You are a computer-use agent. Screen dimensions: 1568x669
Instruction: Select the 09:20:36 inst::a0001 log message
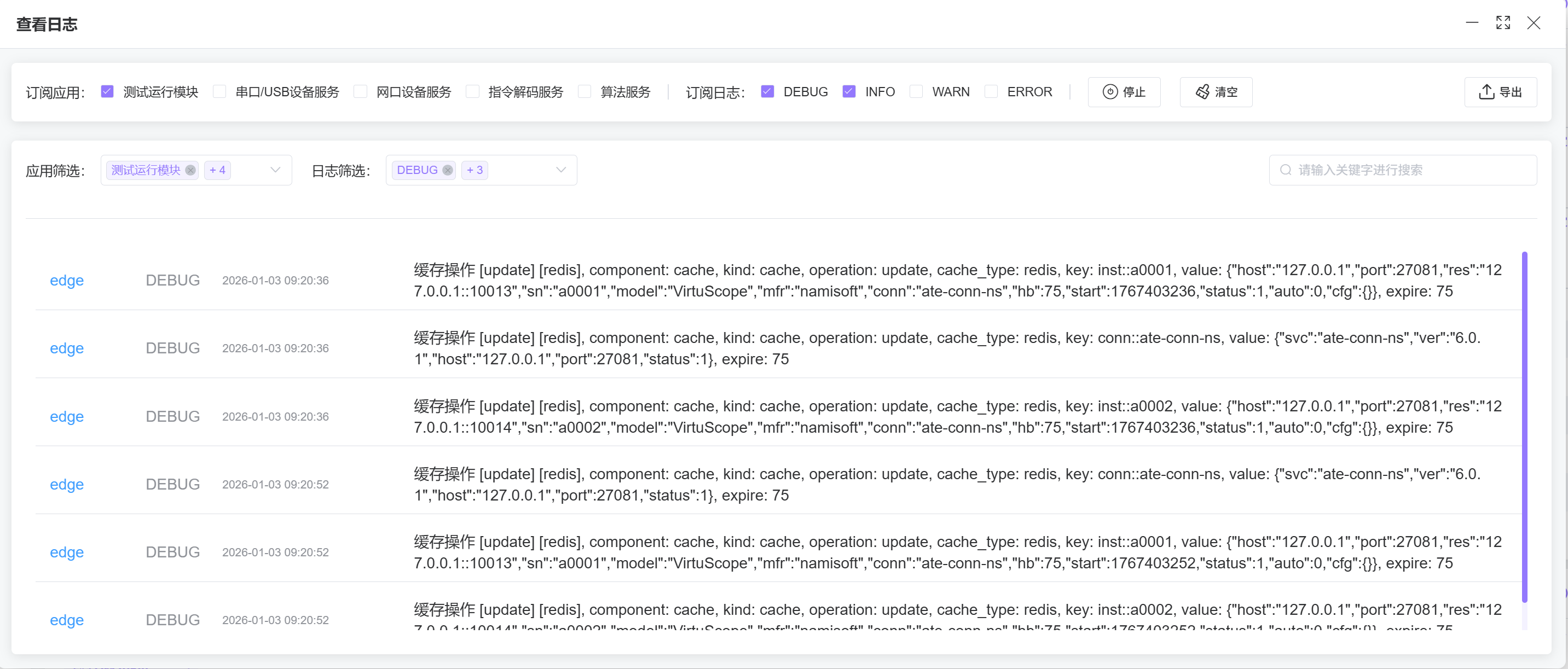pos(958,281)
